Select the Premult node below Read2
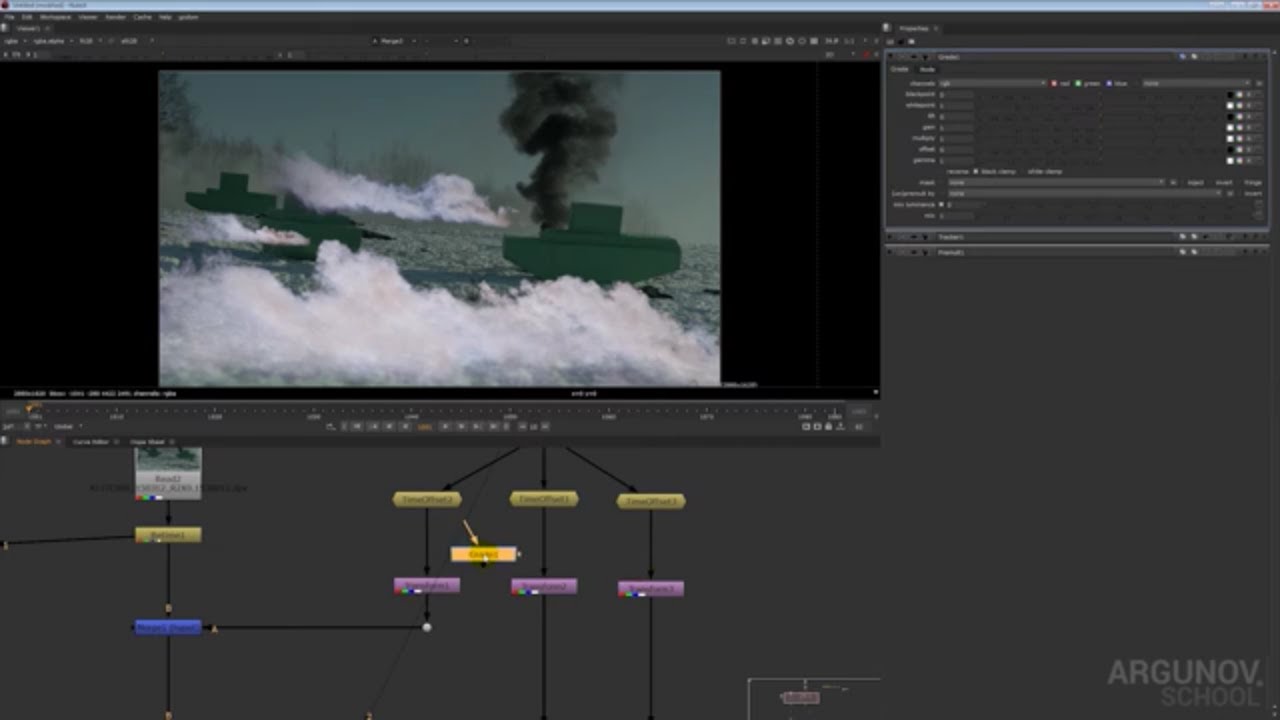 167,536
